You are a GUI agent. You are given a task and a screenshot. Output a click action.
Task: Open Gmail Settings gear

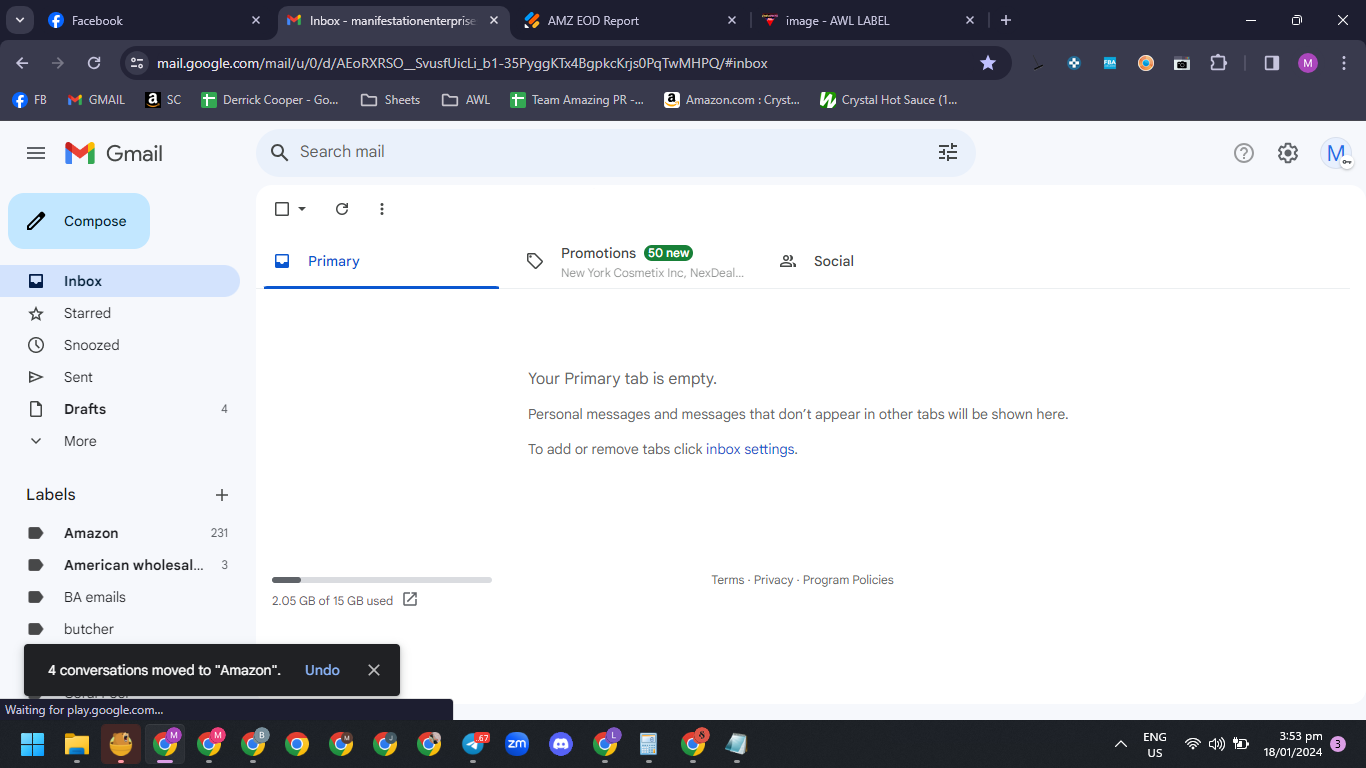click(x=1288, y=153)
